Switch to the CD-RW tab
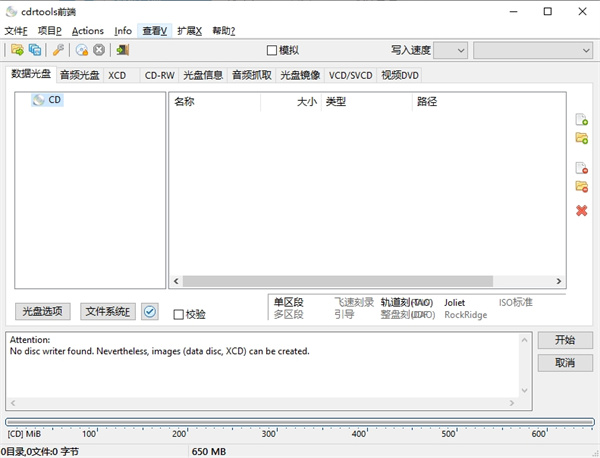Image resolution: width=600 pixels, height=458 pixels. pyautogui.click(x=160, y=75)
